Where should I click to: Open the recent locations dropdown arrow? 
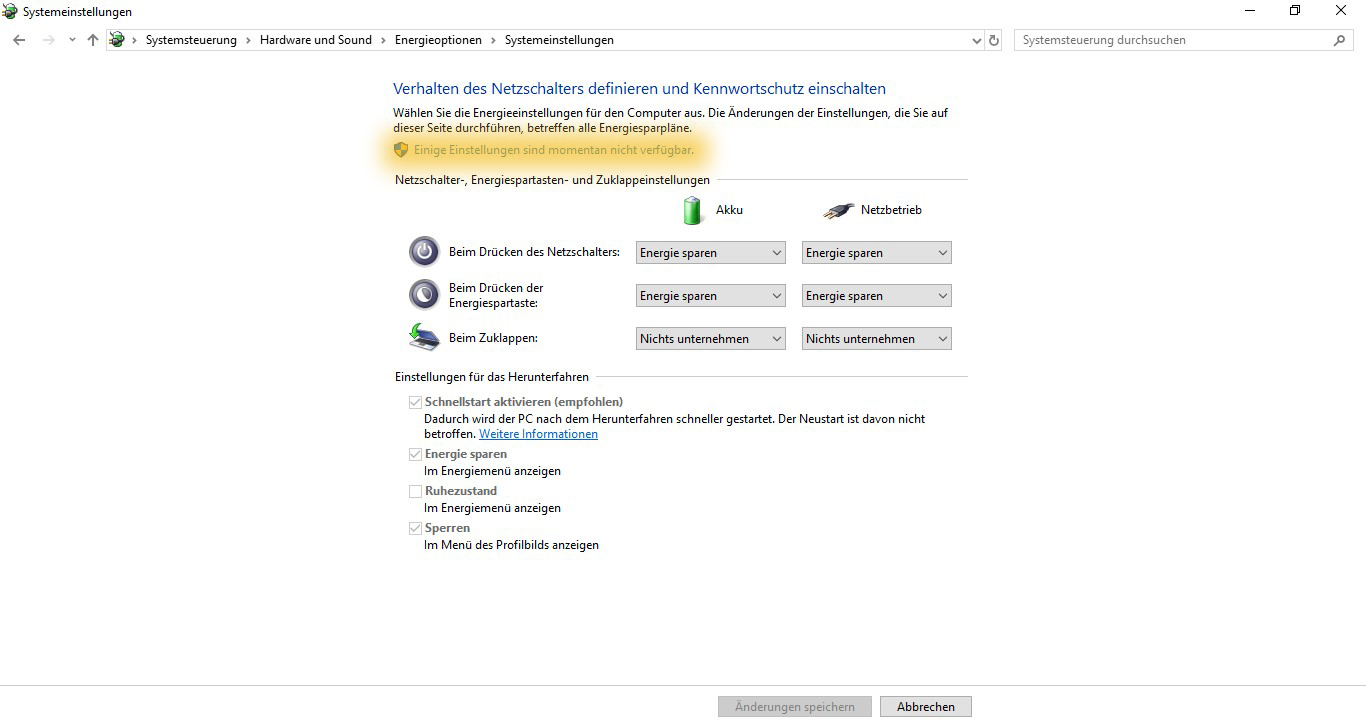pyautogui.click(x=71, y=40)
